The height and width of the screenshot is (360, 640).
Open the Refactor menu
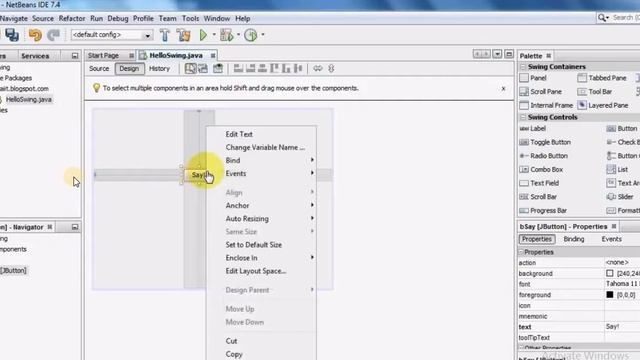click(x=72, y=18)
